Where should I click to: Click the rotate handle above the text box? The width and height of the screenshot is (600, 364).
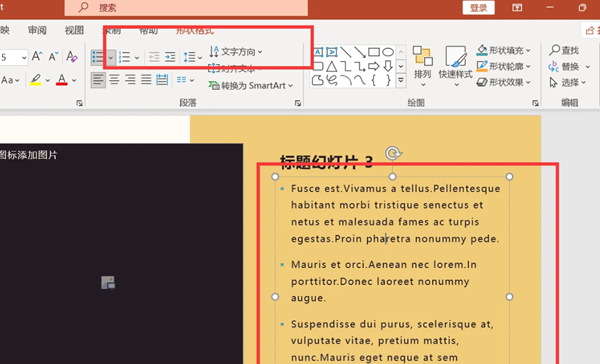pyautogui.click(x=393, y=153)
